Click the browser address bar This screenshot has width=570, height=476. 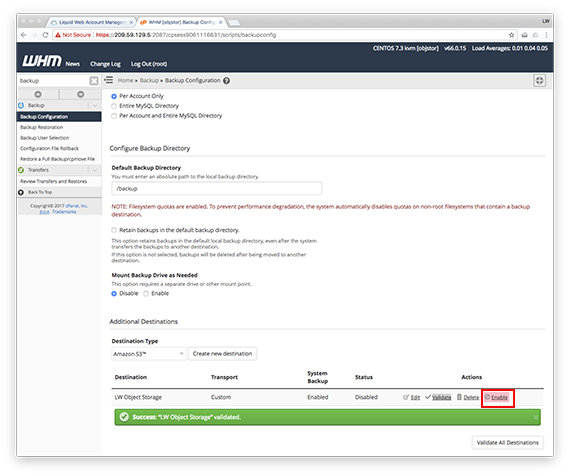point(284,35)
